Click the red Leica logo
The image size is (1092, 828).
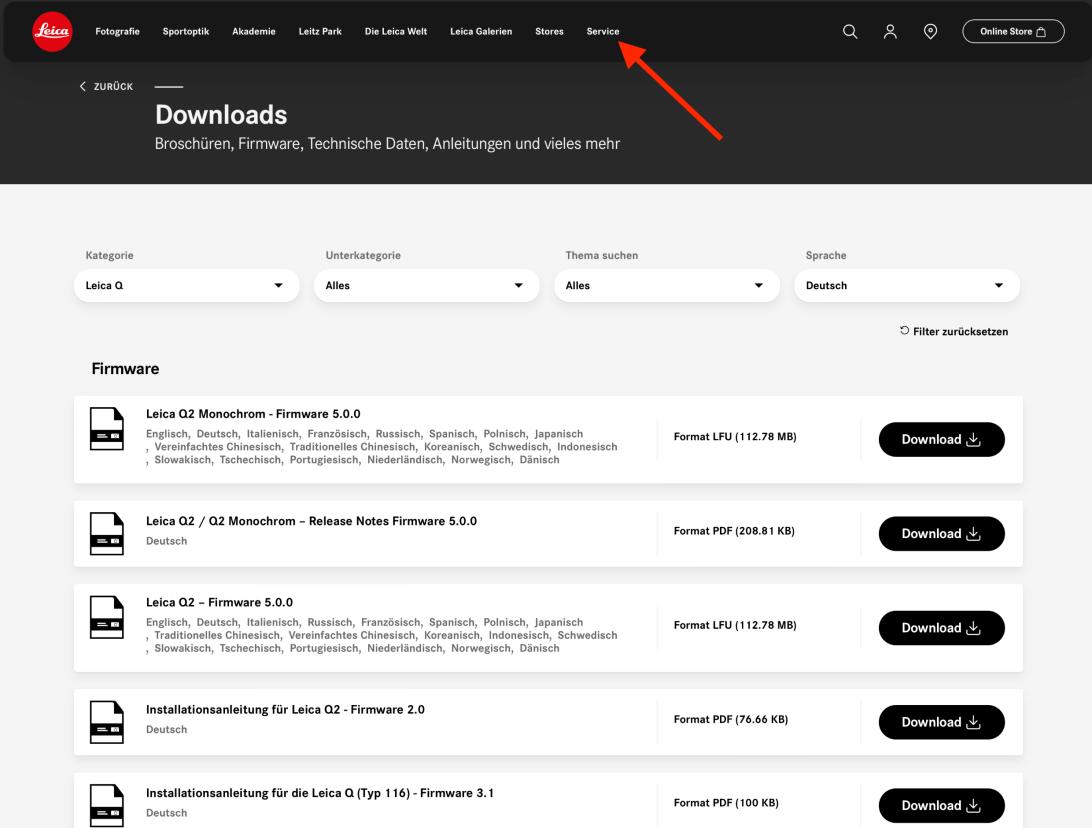pos(52,32)
